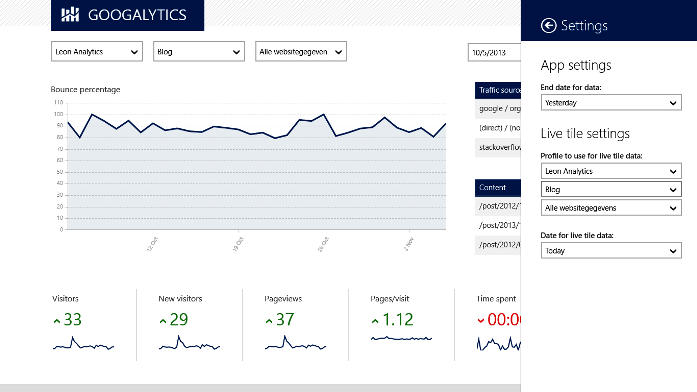Click the Googalytics bar chart logo

(70, 15)
